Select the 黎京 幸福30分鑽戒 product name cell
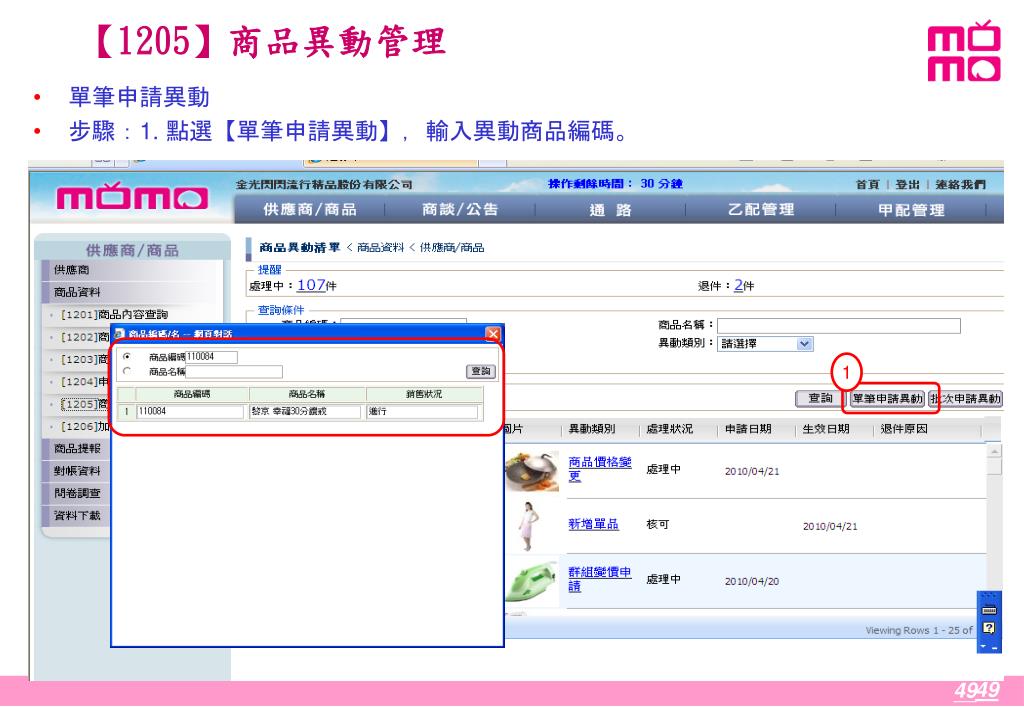Image resolution: width=1024 pixels, height=707 pixels. pos(306,411)
